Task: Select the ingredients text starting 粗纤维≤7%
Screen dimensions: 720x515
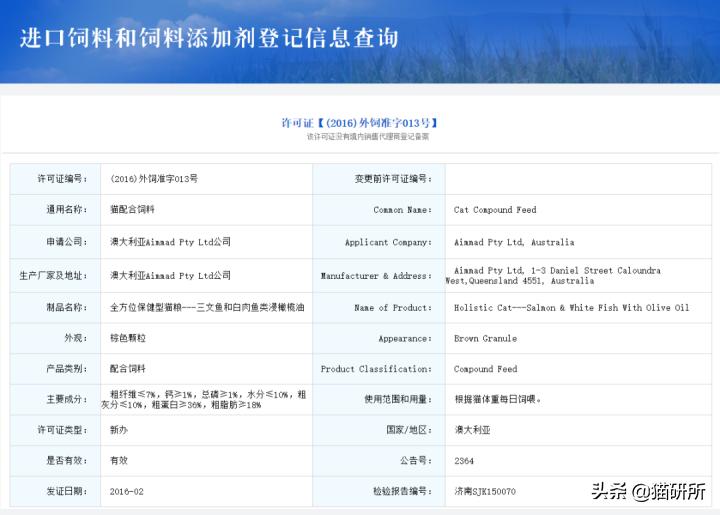Action: point(204,399)
